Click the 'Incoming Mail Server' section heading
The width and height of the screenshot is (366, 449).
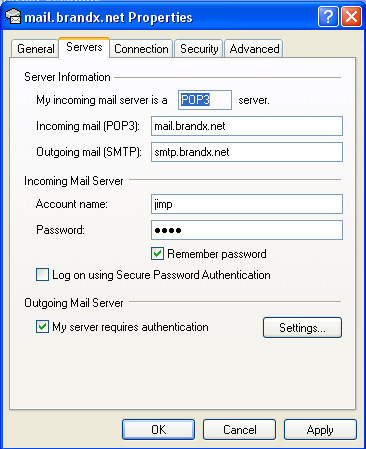click(74, 181)
